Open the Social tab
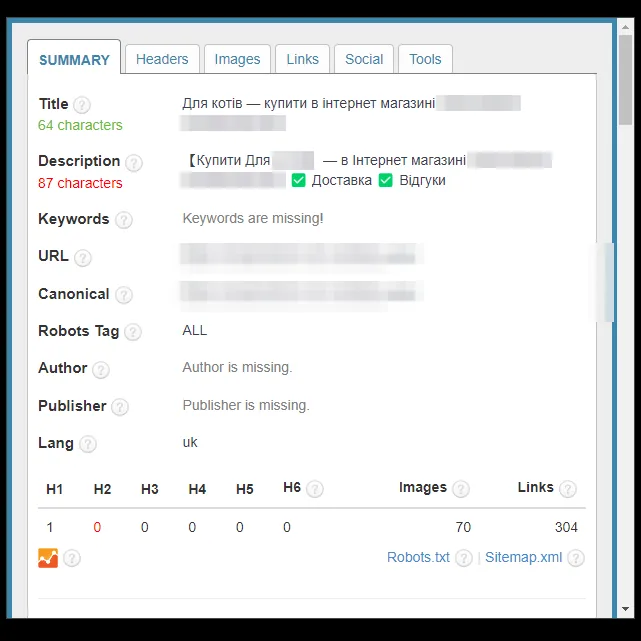Image resolution: width=641 pixels, height=641 pixels. pos(364,59)
